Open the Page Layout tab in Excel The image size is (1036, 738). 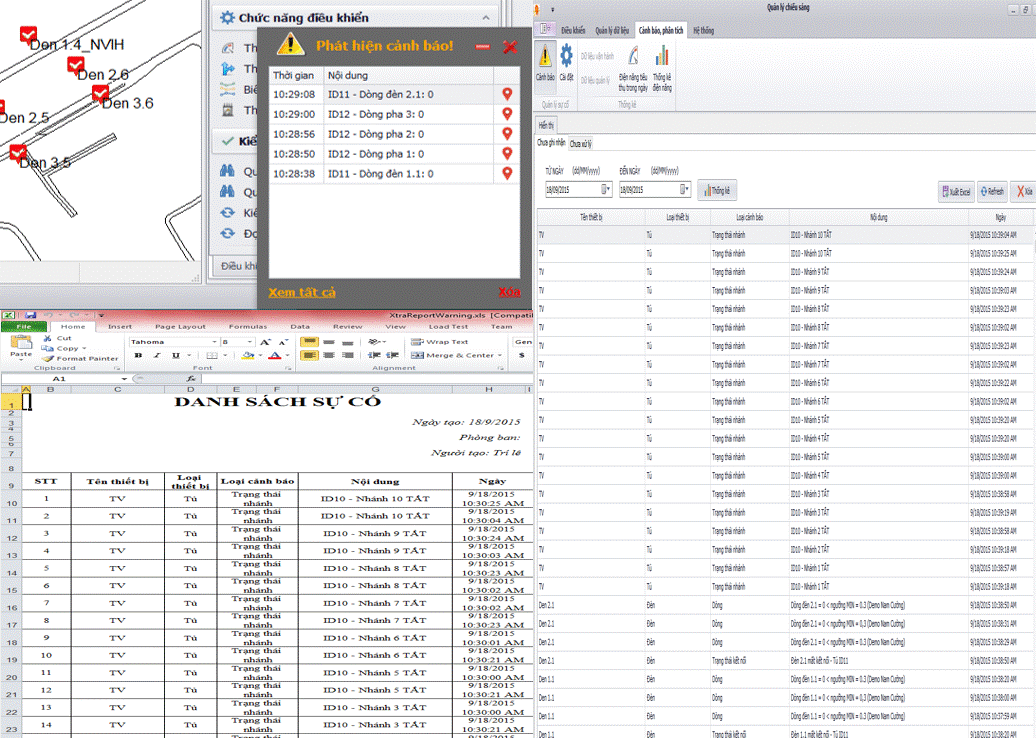click(180, 326)
